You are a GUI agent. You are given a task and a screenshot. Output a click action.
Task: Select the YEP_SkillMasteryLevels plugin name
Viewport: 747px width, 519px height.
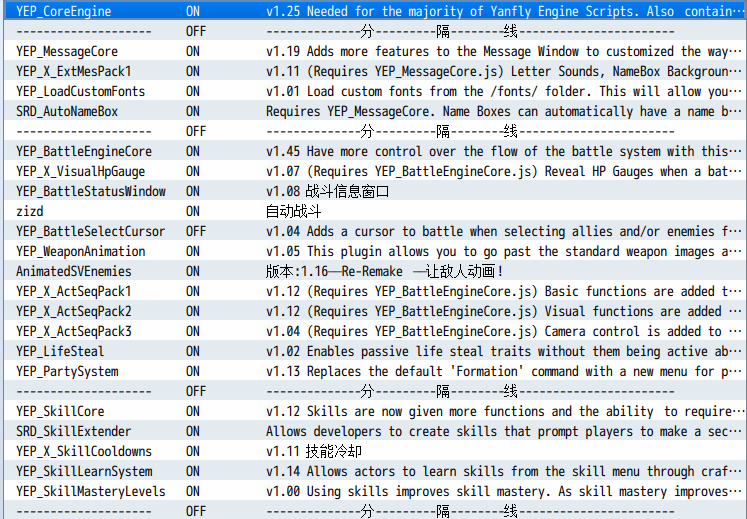(x=91, y=491)
